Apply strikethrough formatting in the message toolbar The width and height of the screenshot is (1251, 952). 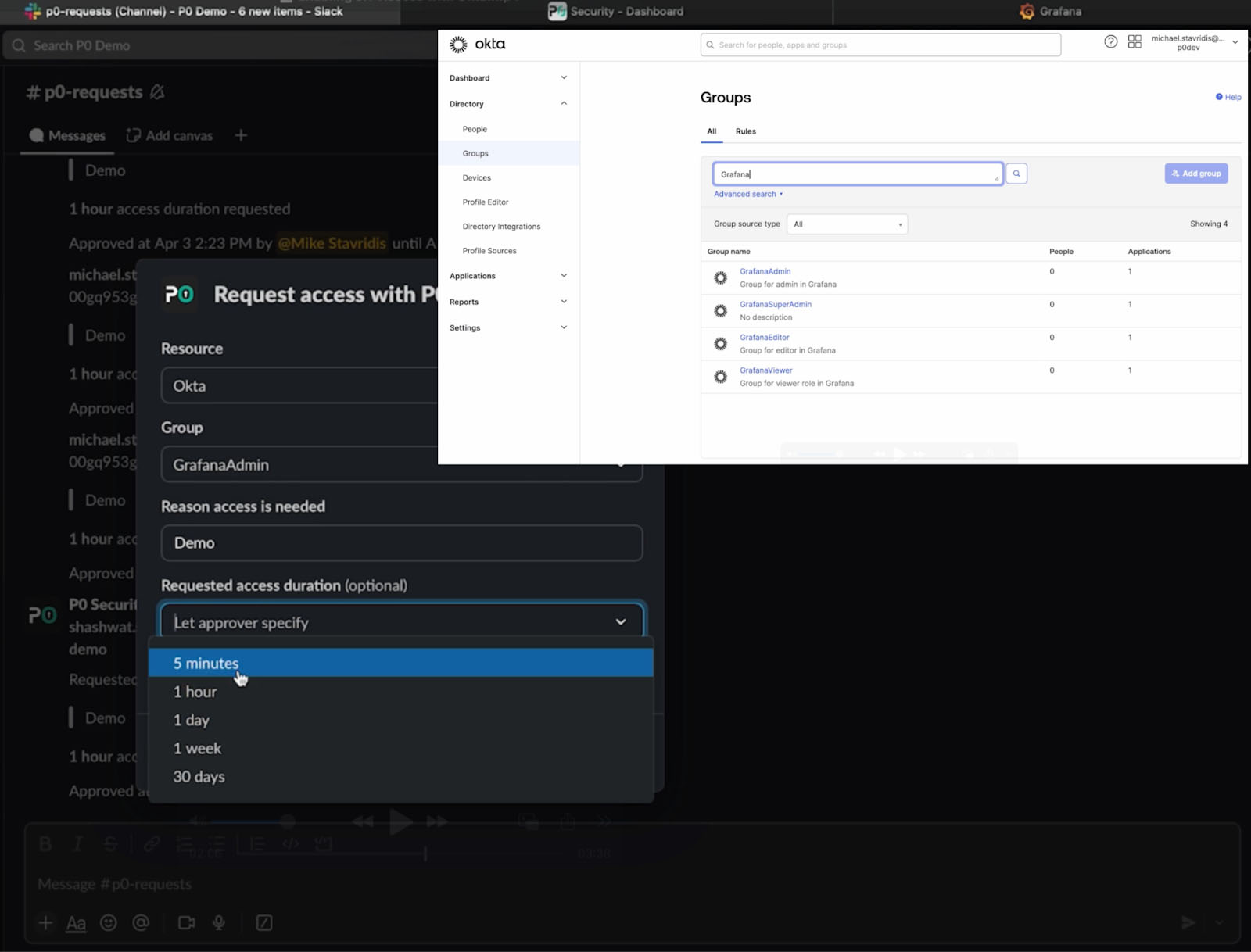pos(110,844)
